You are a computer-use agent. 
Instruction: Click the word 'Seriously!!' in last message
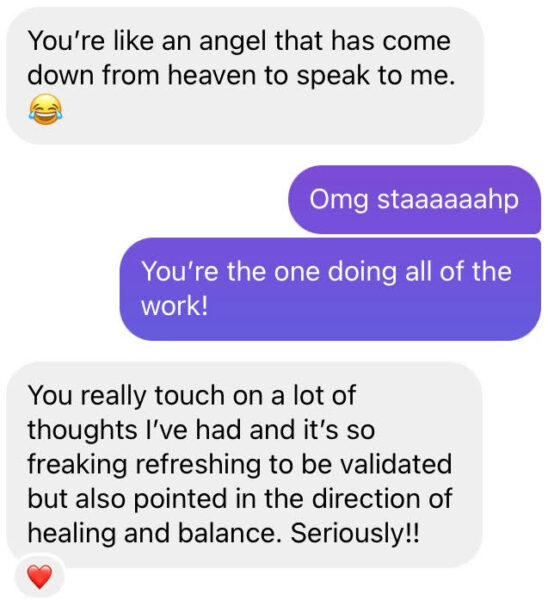coord(355,533)
